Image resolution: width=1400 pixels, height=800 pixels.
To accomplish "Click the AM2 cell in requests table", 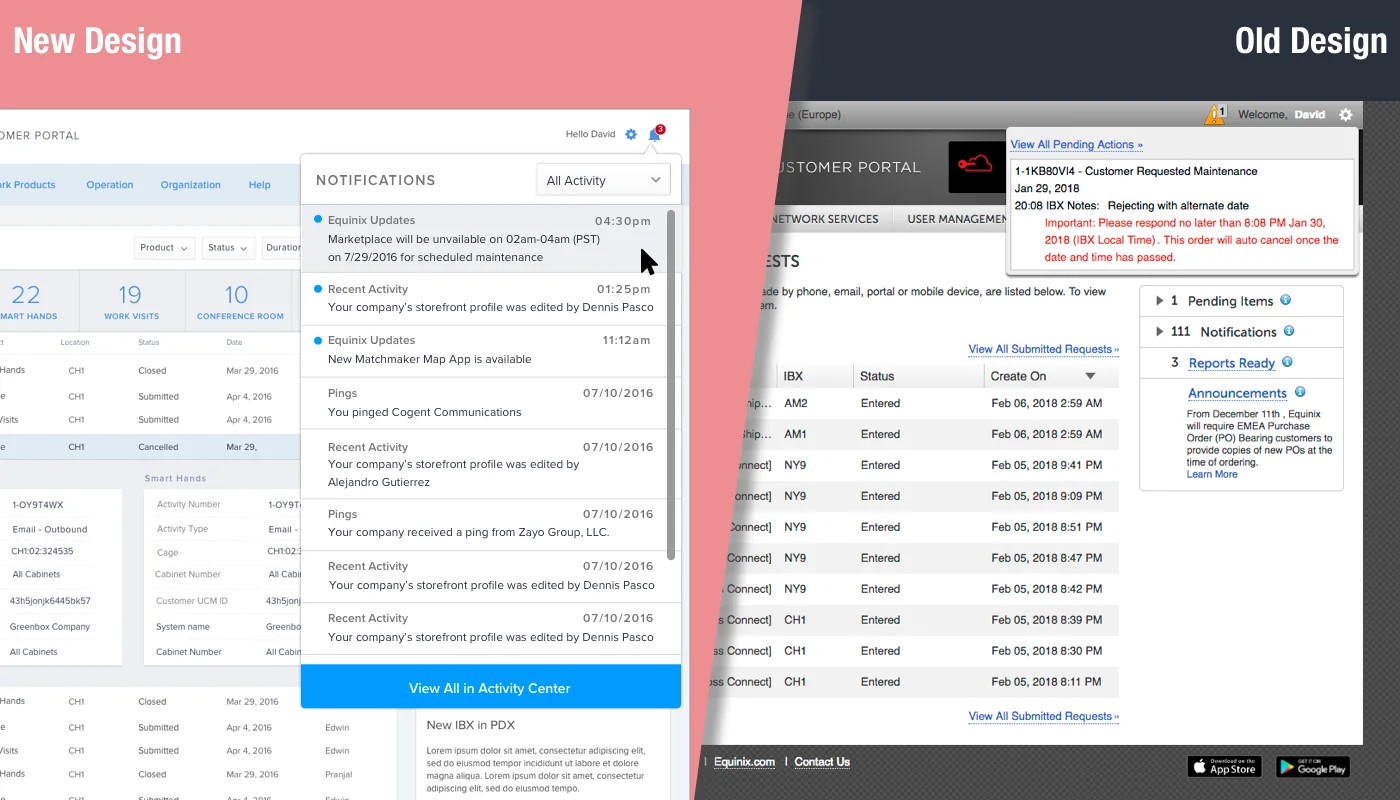I will 796,403.
